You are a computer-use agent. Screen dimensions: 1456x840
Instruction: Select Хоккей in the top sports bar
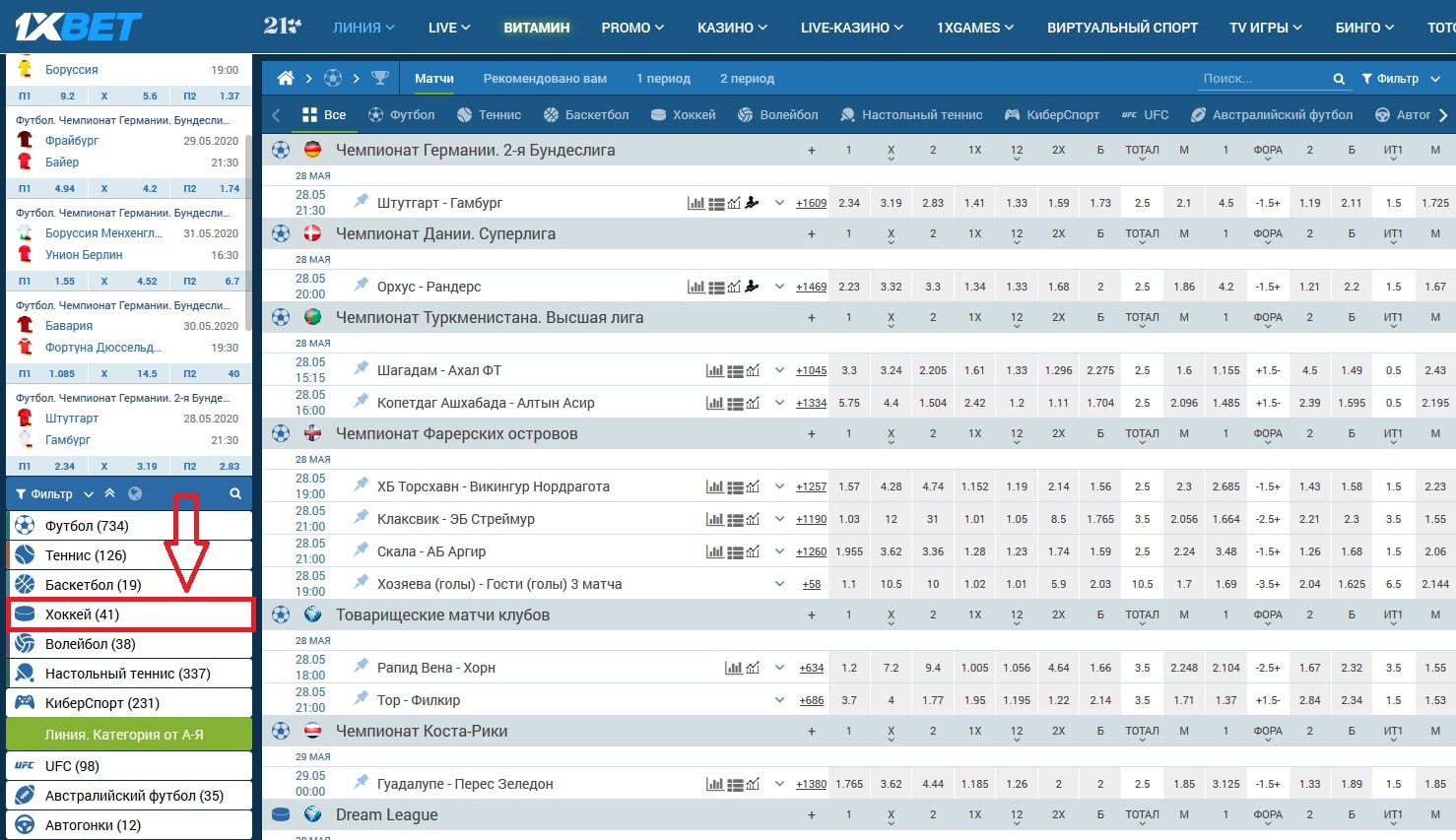(683, 114)
